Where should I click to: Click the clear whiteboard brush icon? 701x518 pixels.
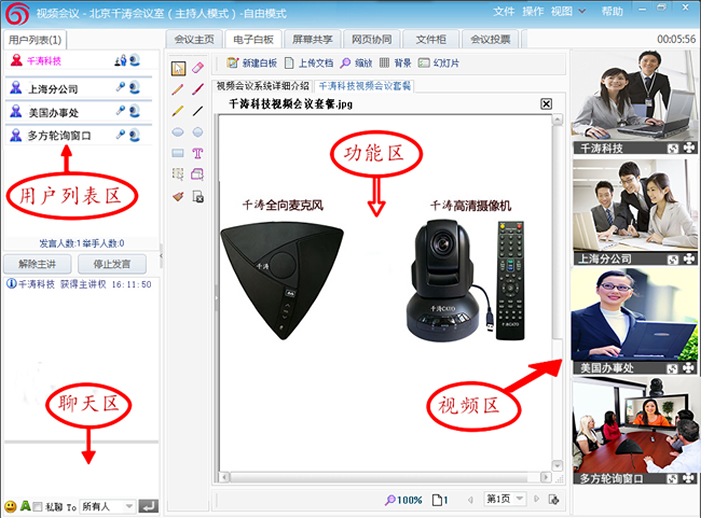[177, 196]
